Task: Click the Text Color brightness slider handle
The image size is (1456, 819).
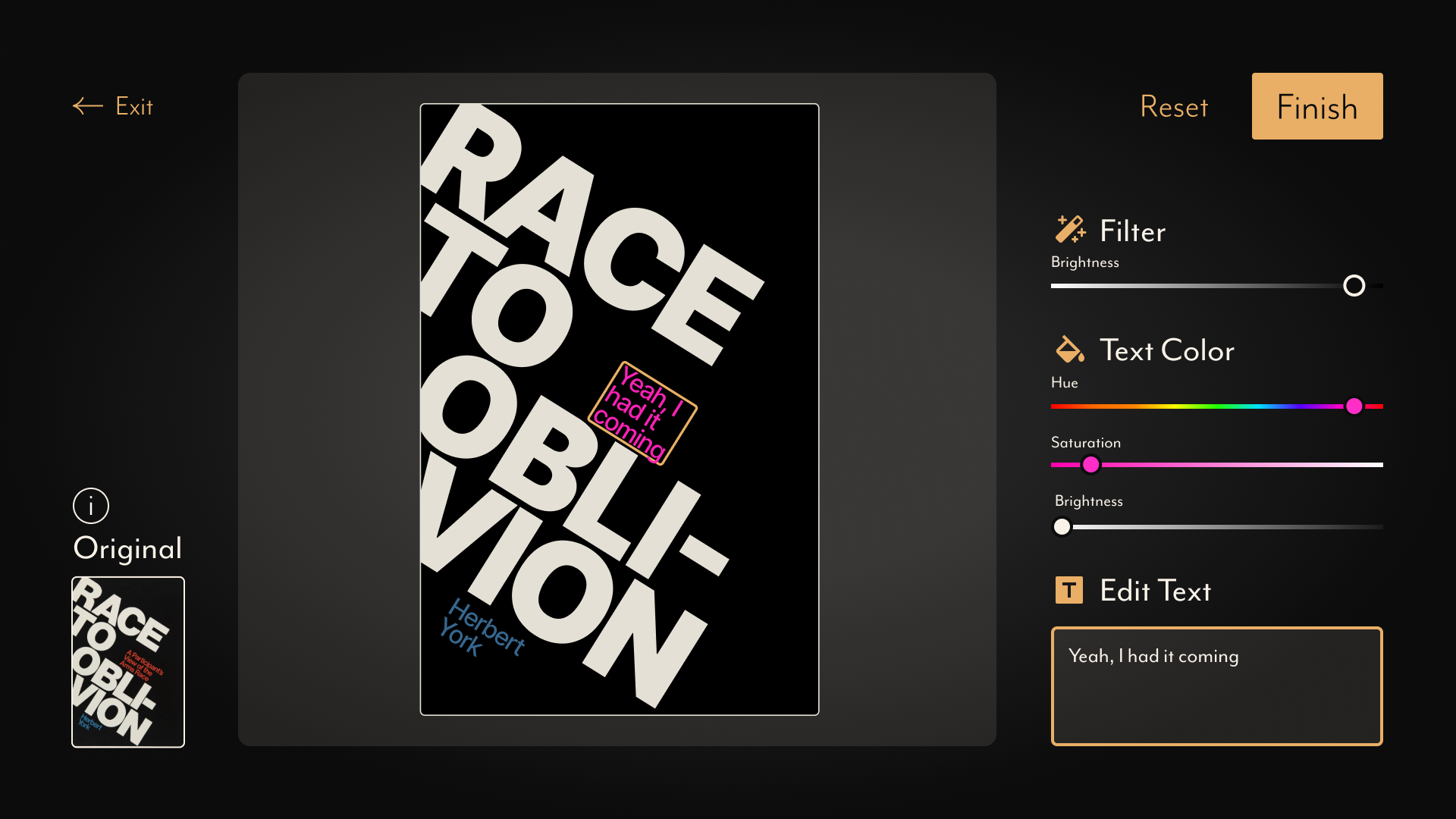Action: pos(1062,526)
